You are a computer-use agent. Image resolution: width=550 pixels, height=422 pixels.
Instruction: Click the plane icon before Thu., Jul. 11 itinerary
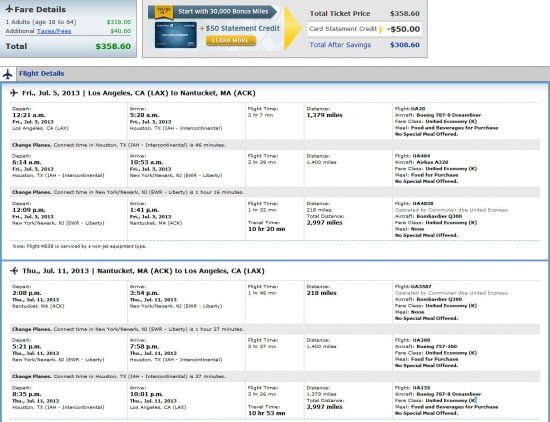pos(14,271)
